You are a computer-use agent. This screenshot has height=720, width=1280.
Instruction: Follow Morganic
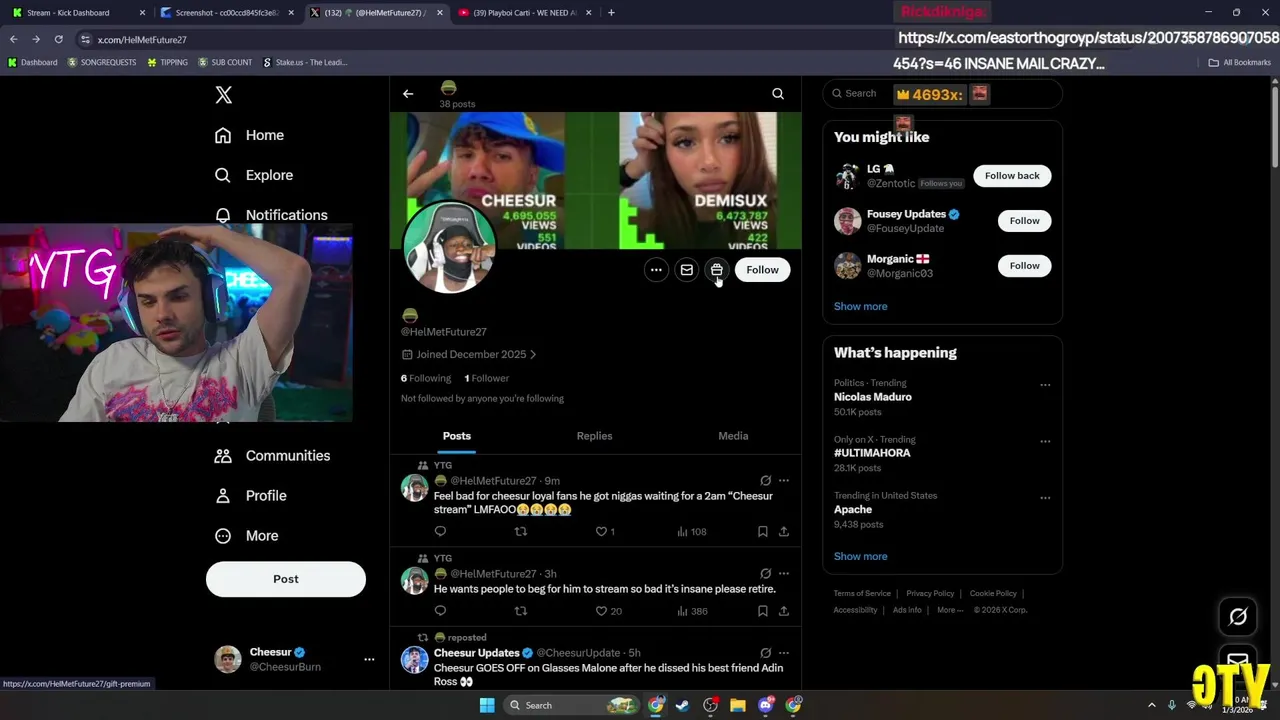1024,266
